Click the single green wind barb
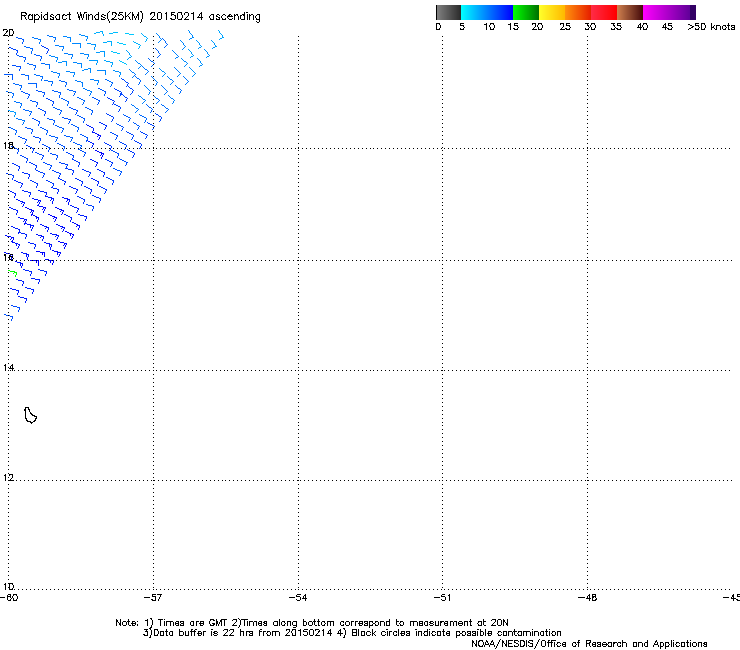Viewport: 740px width, 650px height. (x=13, y=273)
